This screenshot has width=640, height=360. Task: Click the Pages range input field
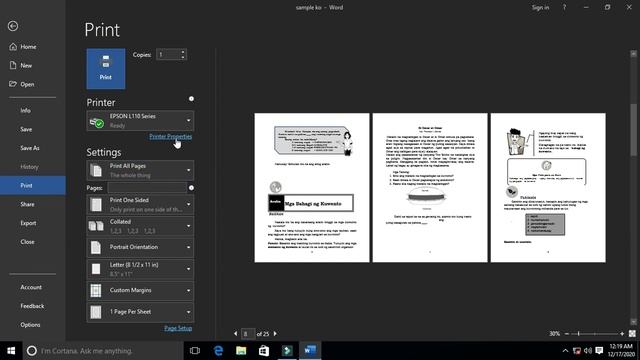pos(147,188)
